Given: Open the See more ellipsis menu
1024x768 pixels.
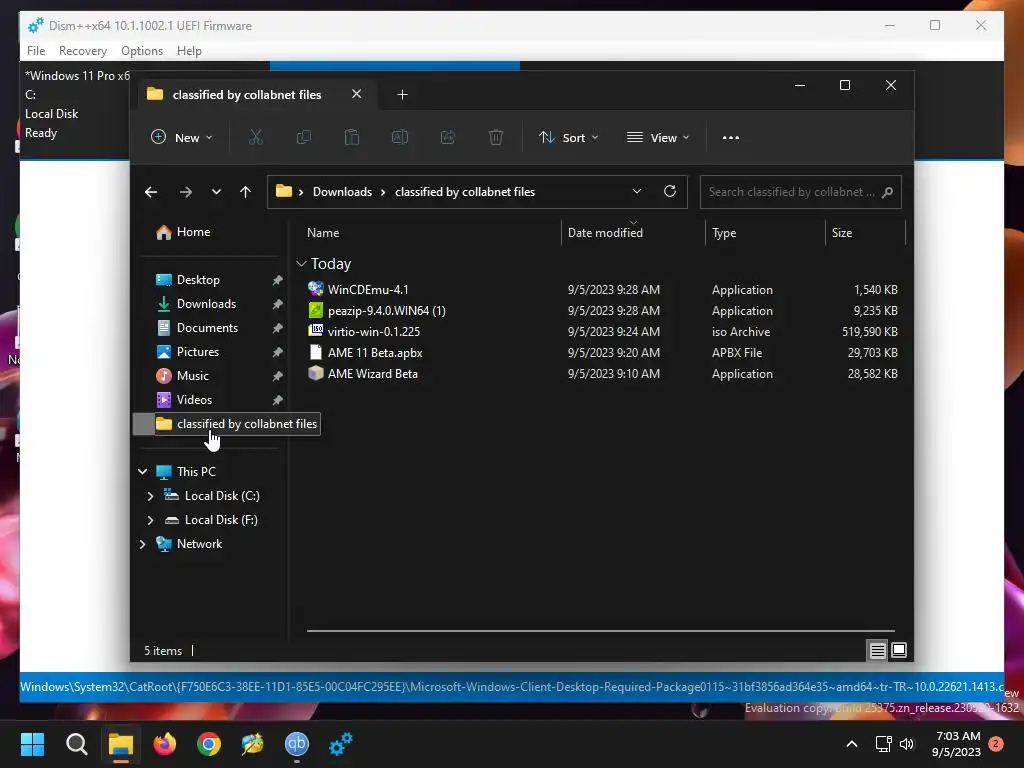Looking at the screenshot, I should tap(731, 138).
